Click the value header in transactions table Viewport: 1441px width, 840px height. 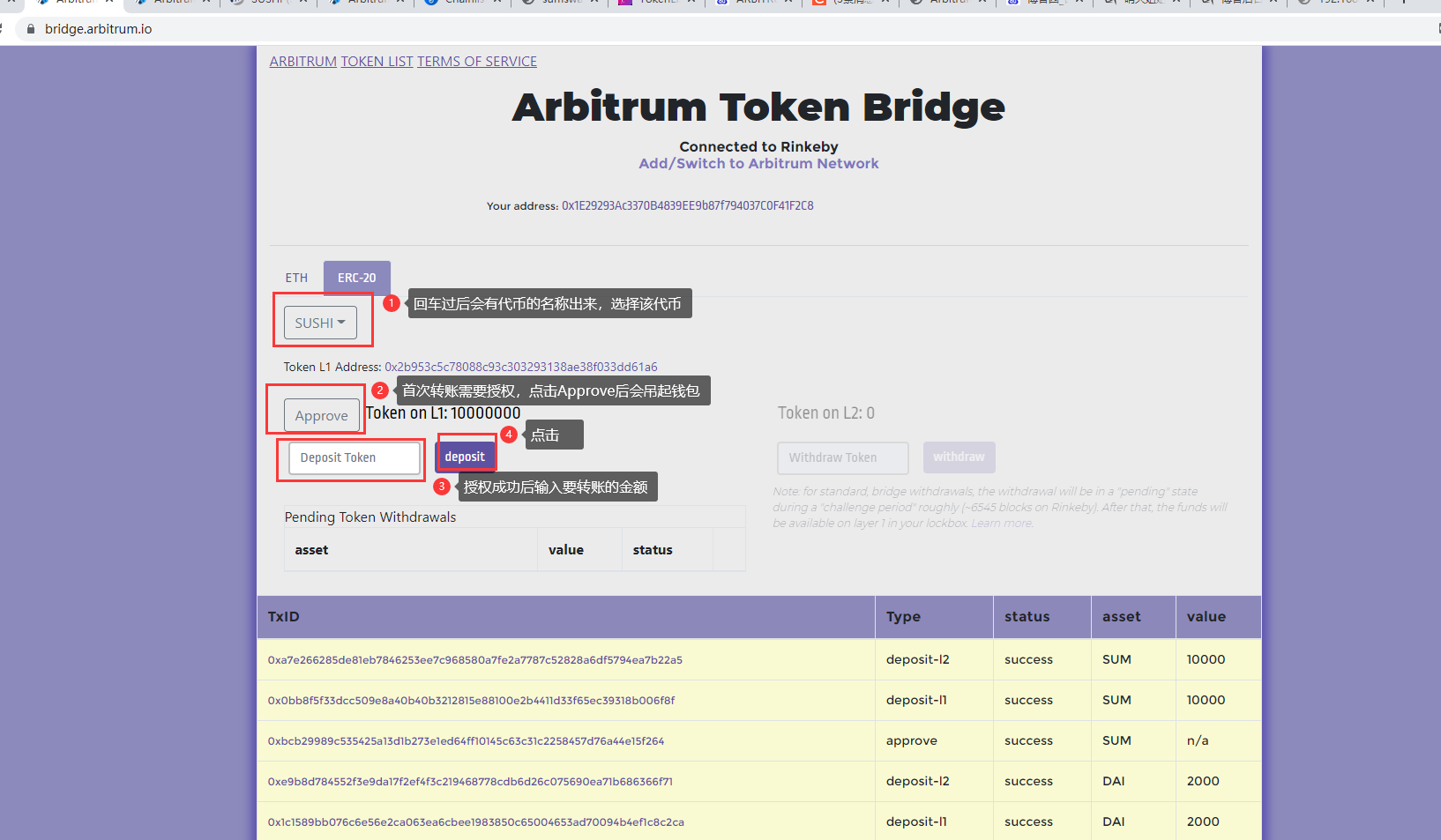pos(1206,617)
